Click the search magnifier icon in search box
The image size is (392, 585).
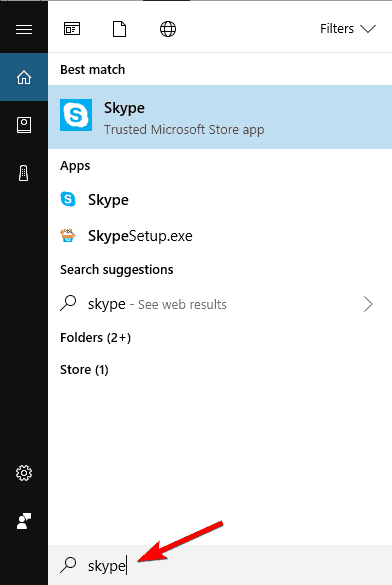pyautogui.click(x=68, y=565)
